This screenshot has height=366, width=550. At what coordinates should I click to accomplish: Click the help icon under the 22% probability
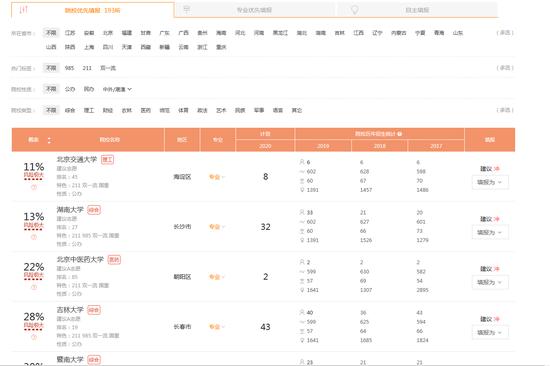(x=34, y=287)
